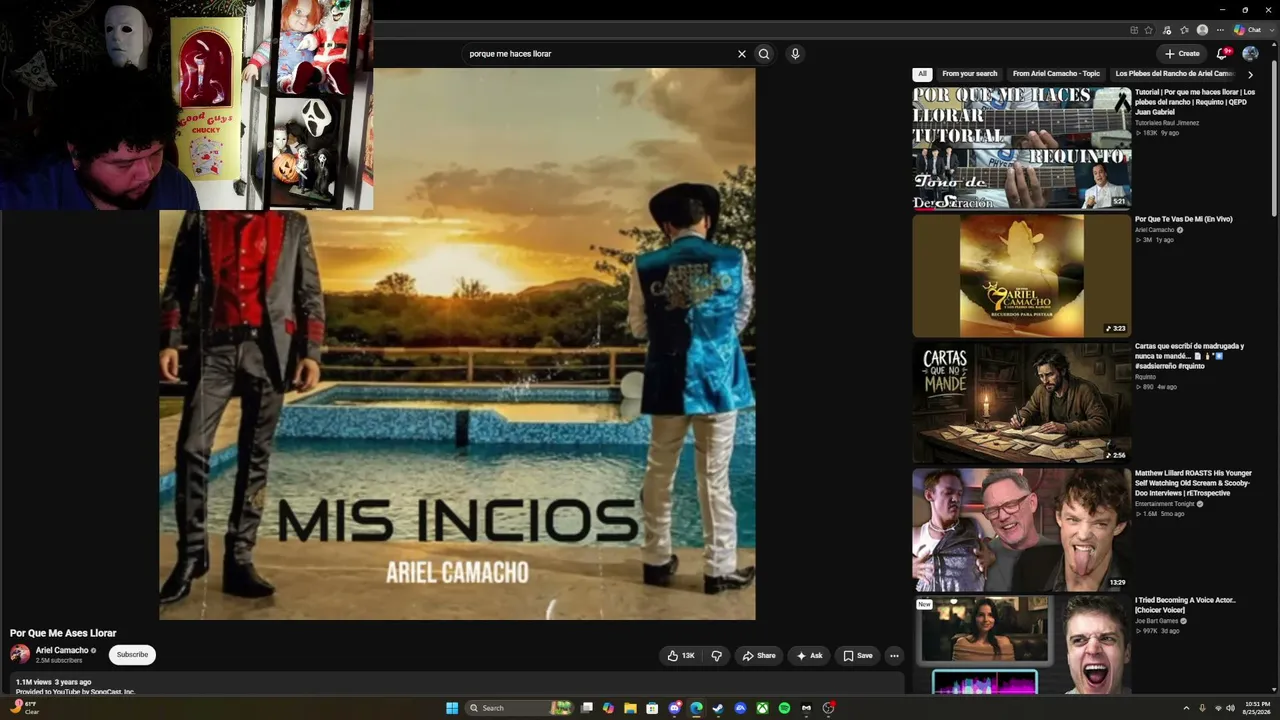1280x720 pixels.
Task: Subscribe to Ariel Camacho channel
Action: 132,655
